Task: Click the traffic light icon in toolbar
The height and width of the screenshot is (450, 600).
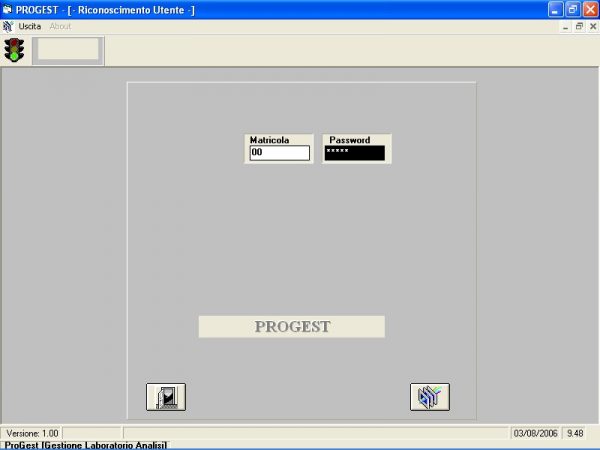Action: pyautogui.click(x=14, y=50)
